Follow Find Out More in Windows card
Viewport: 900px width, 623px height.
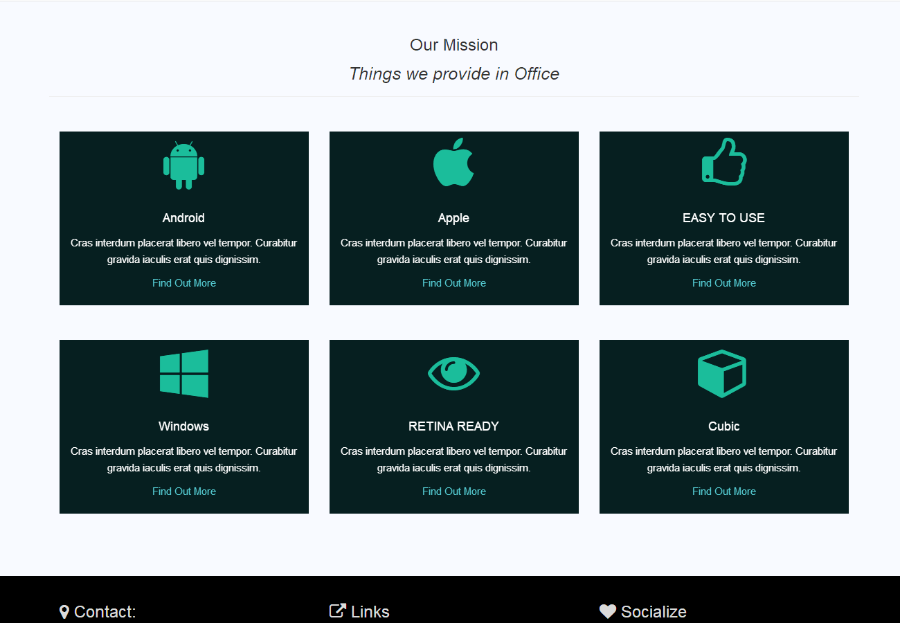(184, 492)
